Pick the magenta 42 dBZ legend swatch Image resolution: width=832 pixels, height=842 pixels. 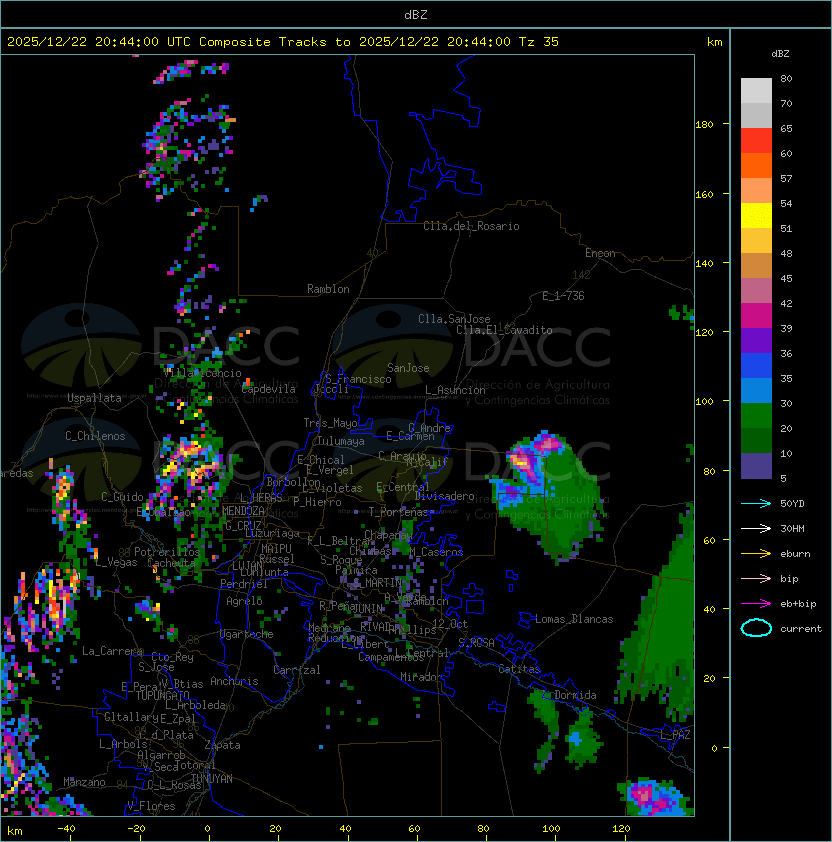coord(756,316)
